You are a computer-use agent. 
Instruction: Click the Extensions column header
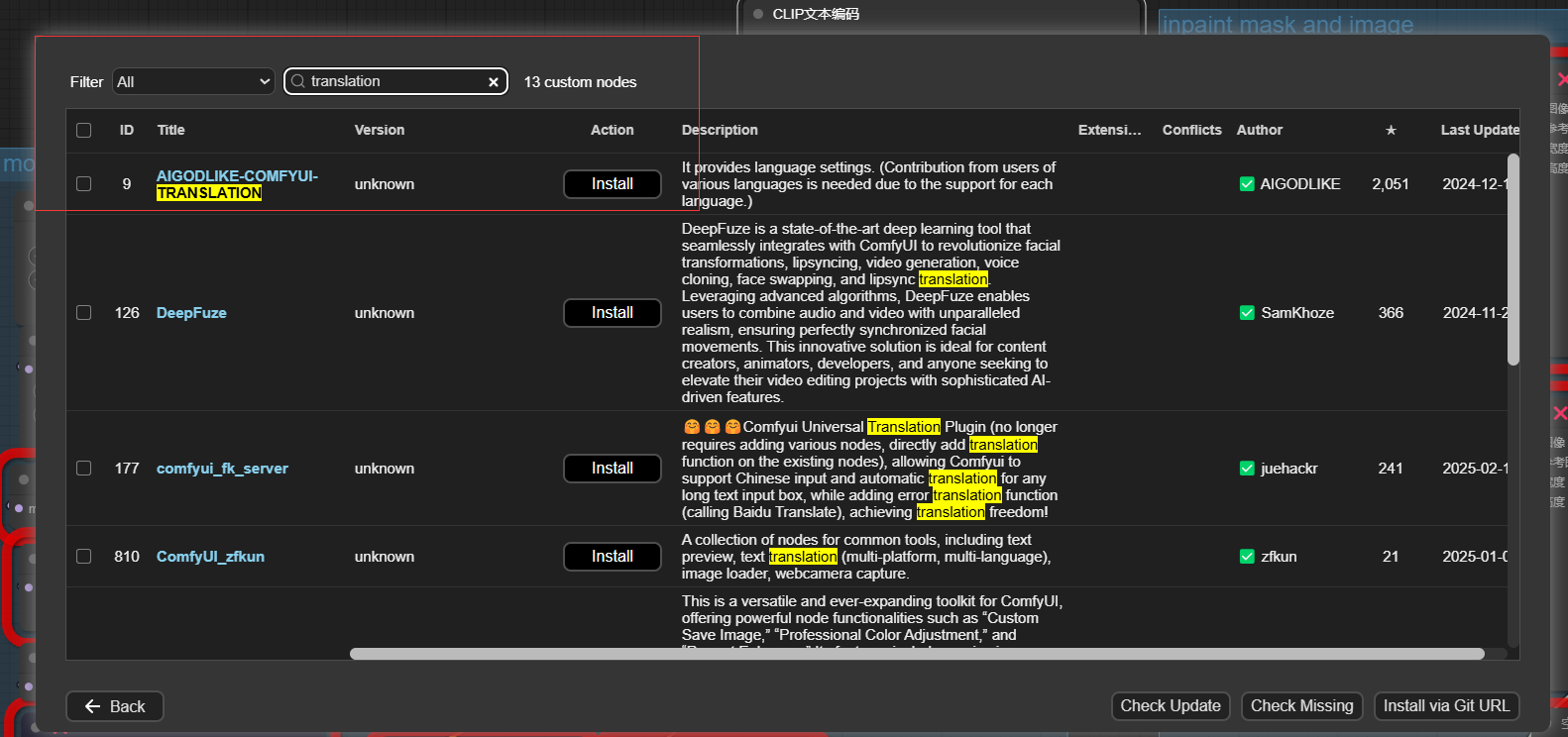tap(1110, 130)
